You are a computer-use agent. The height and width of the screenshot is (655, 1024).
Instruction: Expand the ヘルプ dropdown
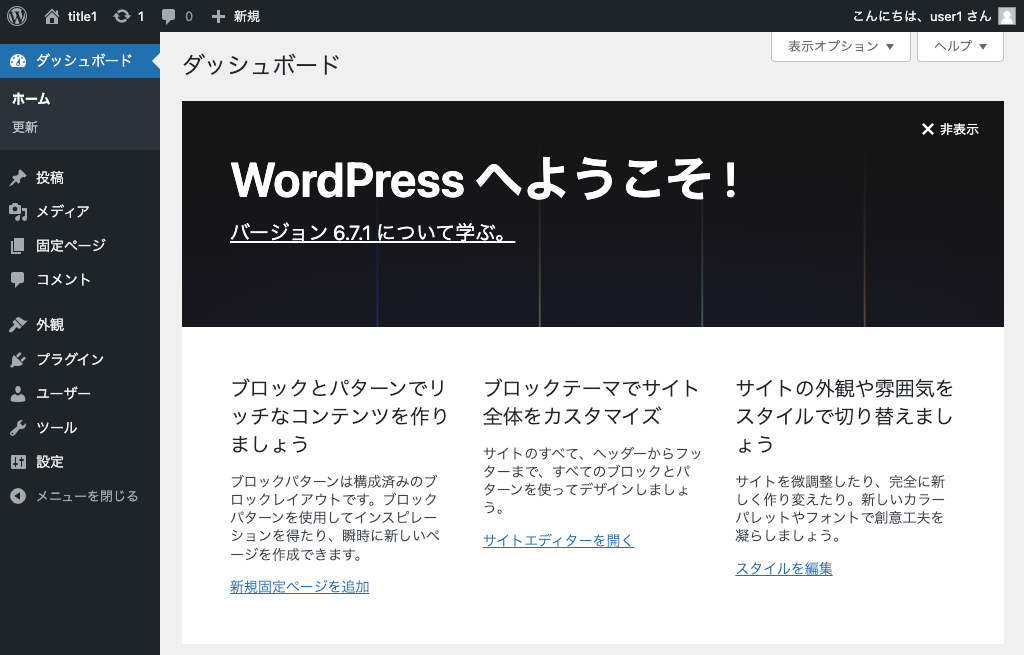click(960, 46)
